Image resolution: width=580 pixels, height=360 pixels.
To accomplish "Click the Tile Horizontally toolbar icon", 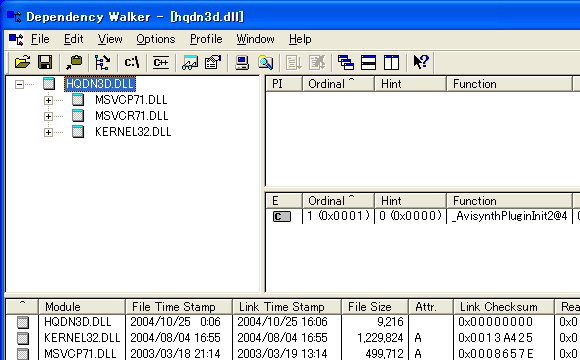I will pyautogui.click(x=368, y=62).
